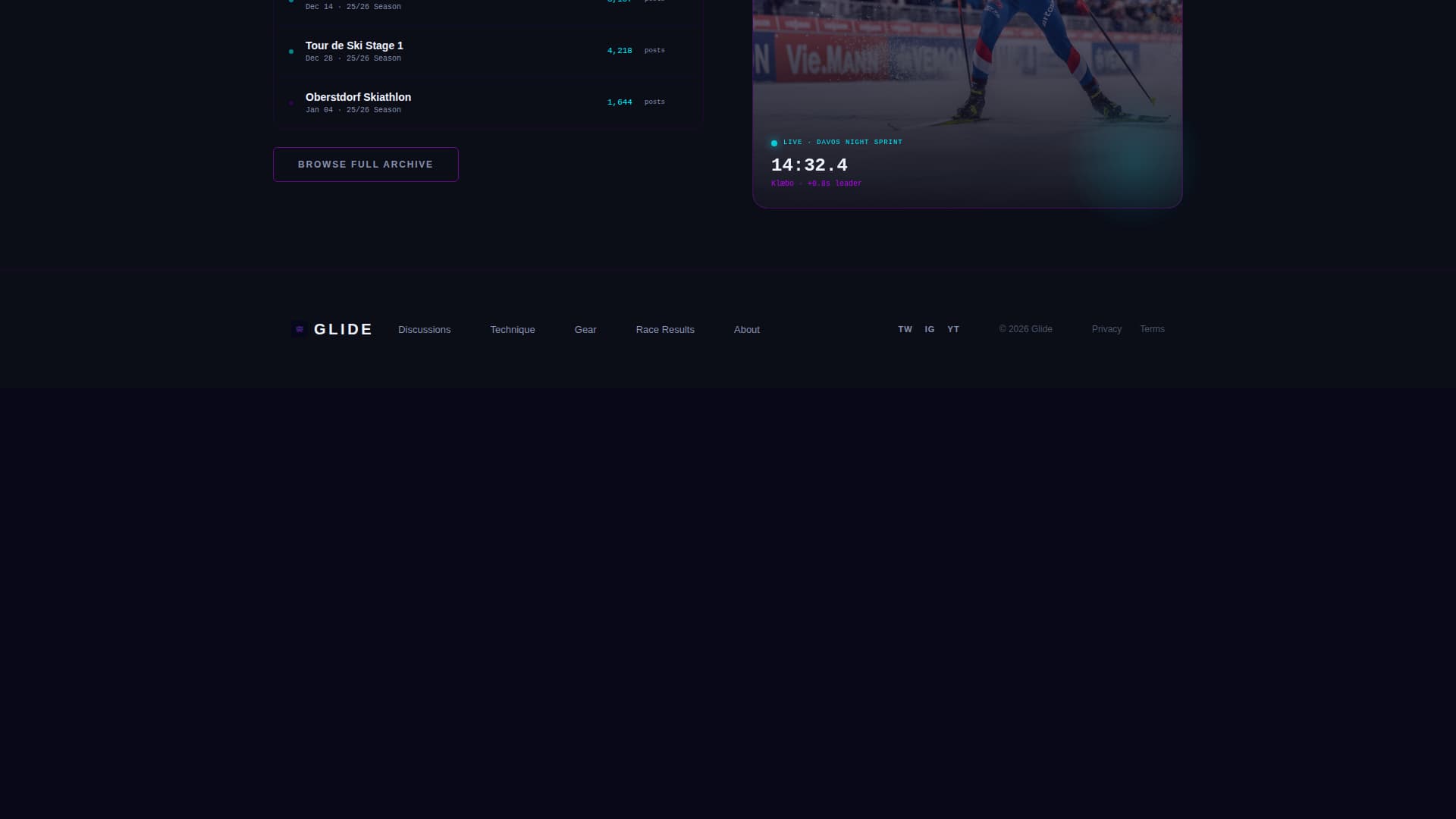Click the teal live indicator dot

click(774, 143)
